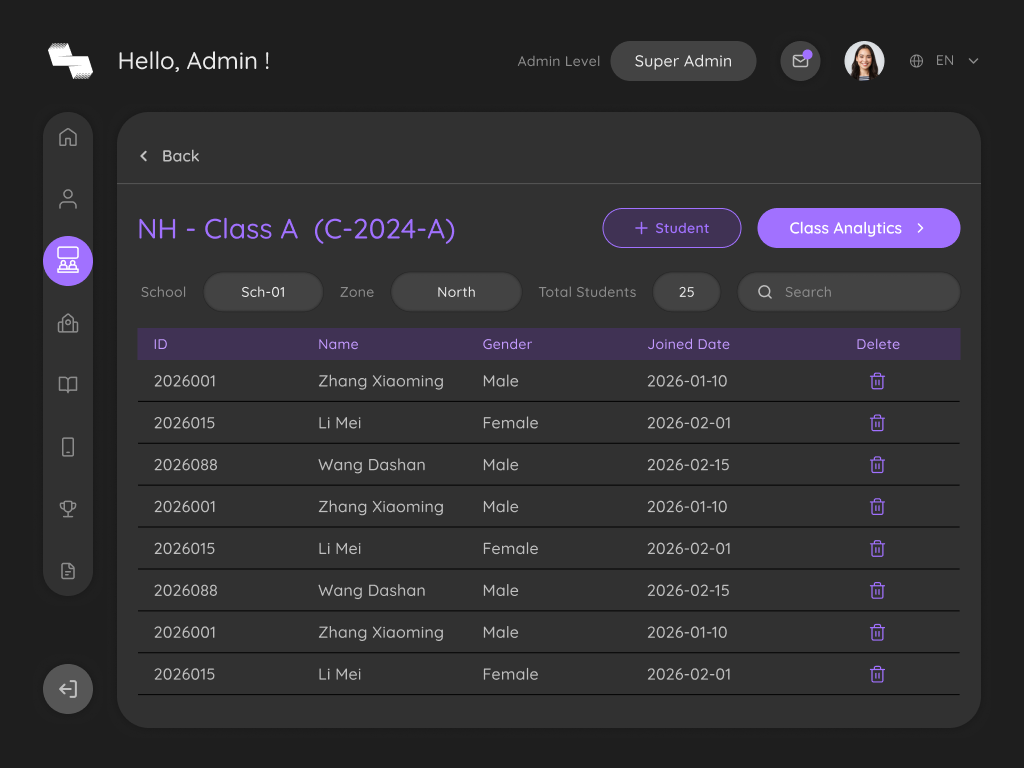
Task: Open the mail notifications icon
Action: pos(800,61)
